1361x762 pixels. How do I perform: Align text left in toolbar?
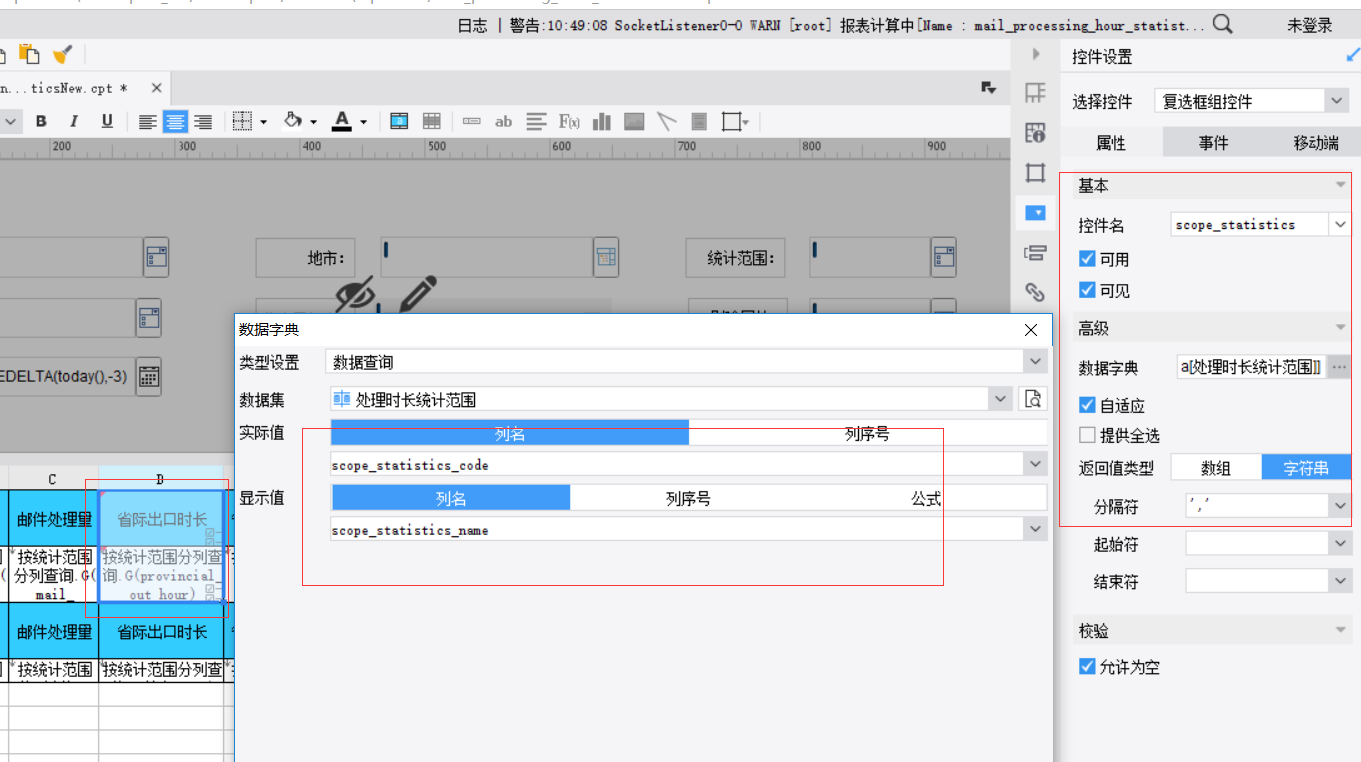(148, 122)
